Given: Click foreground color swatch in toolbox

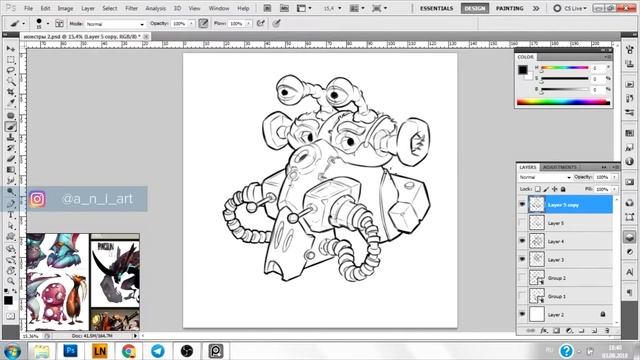Looking at the screenshot, I should click(x=8, y=300).
